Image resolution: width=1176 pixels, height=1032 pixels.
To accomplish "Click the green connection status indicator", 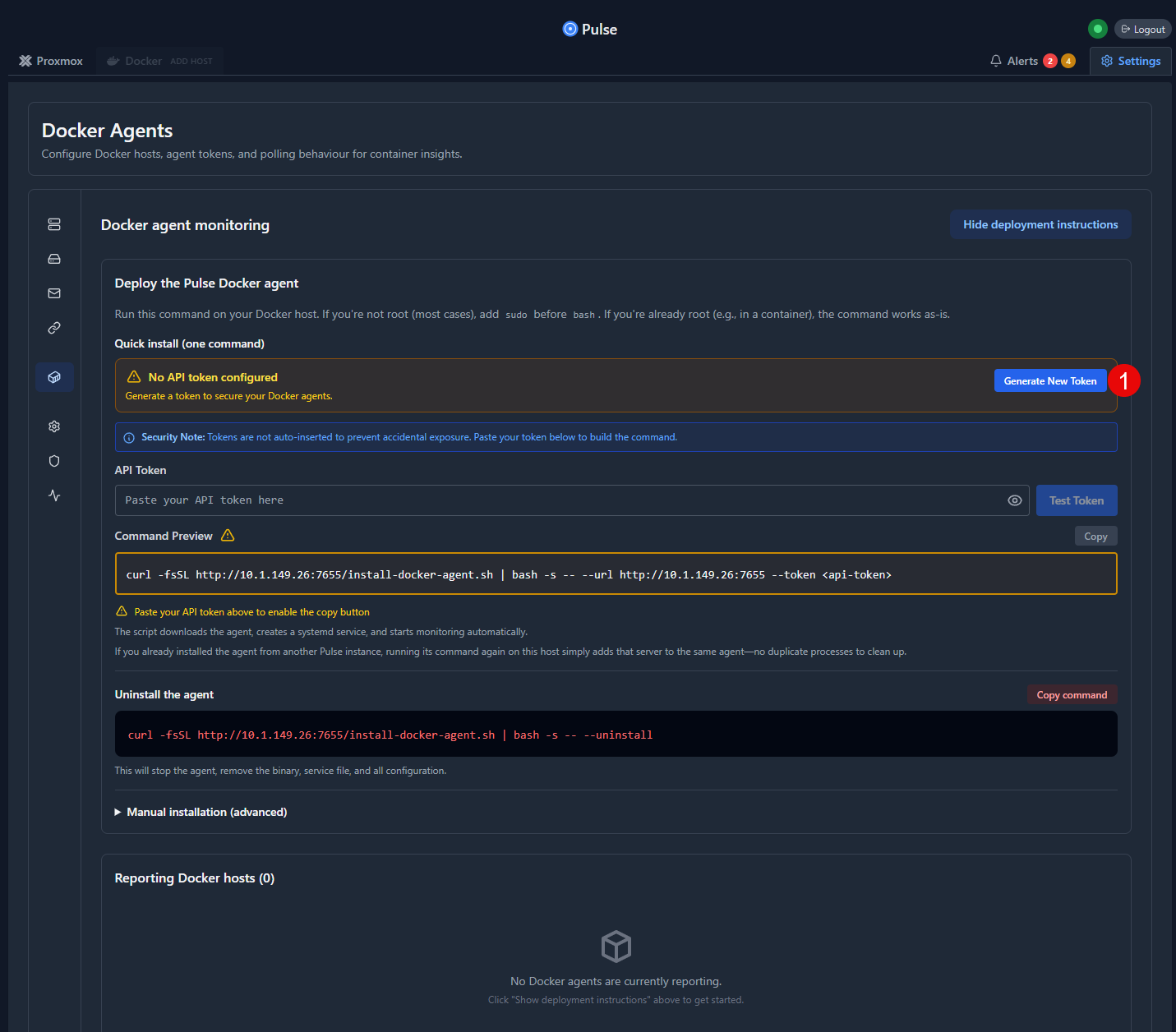I will tap(1098, 29).
